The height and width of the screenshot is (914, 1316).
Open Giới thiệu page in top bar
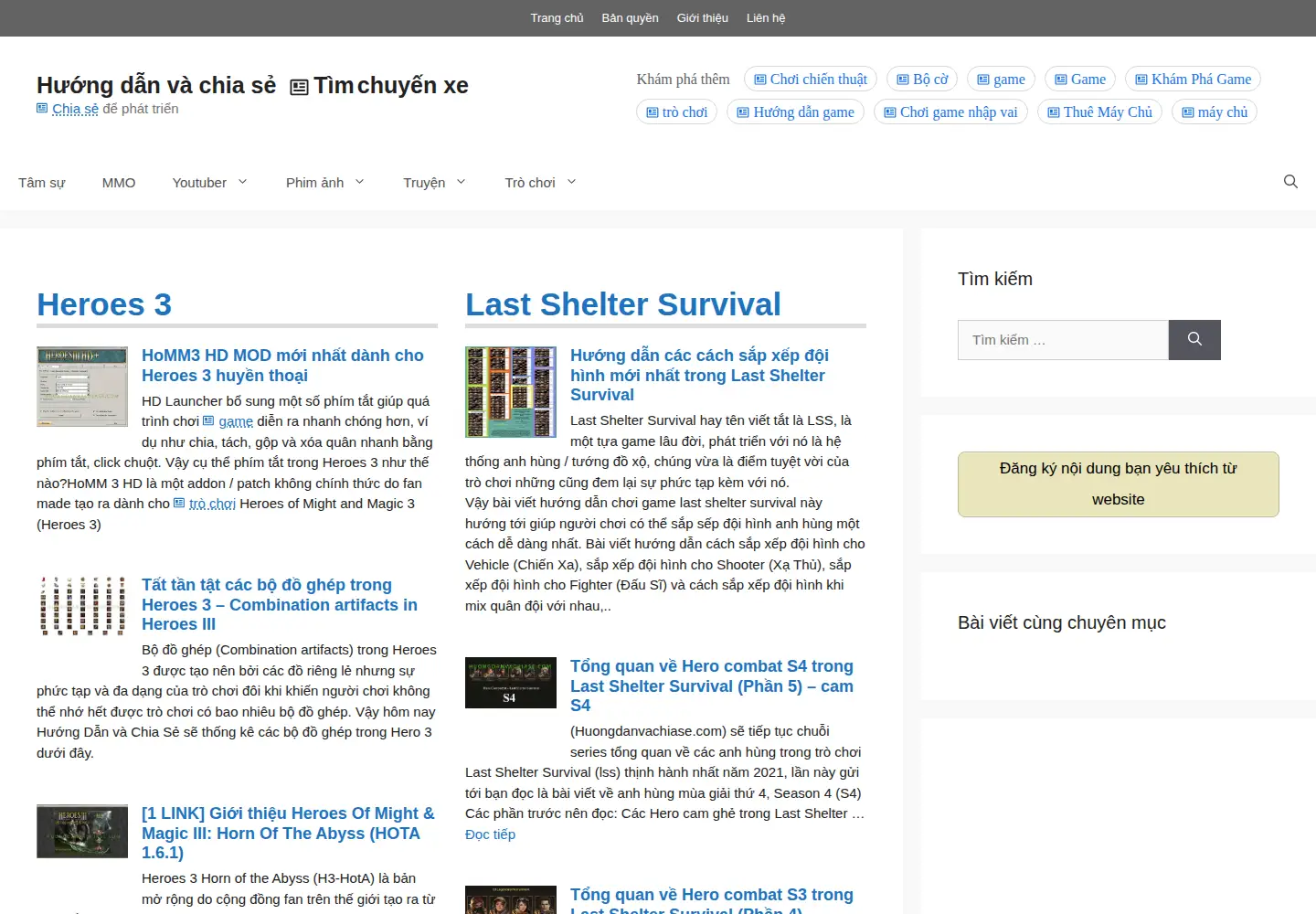pos(703,18)
